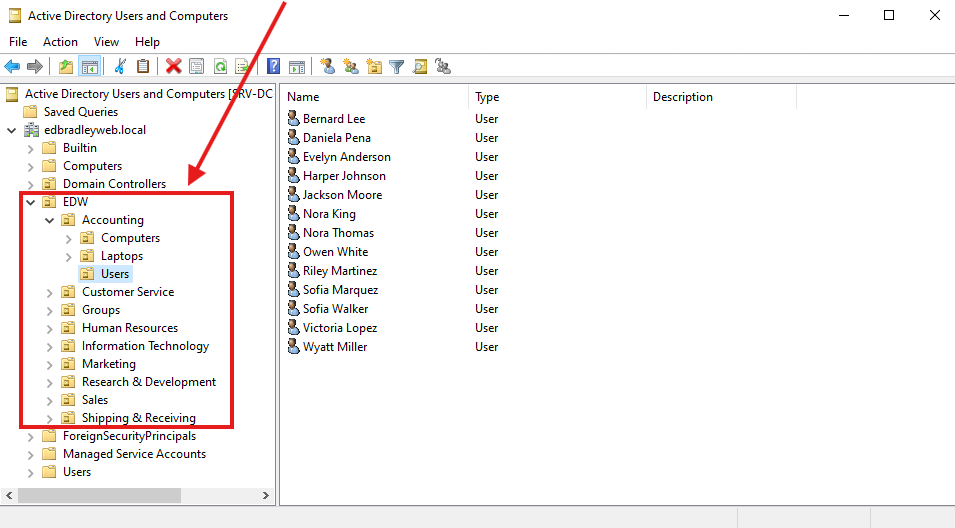
Task: Expand Laptops under Accounting
Action: 68,257
